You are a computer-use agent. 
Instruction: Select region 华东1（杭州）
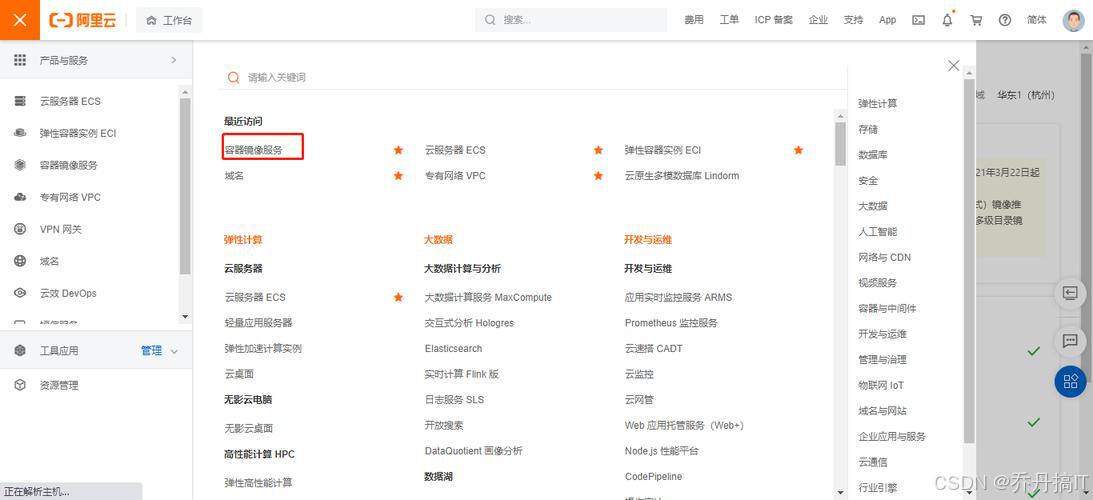(1025, 95)
